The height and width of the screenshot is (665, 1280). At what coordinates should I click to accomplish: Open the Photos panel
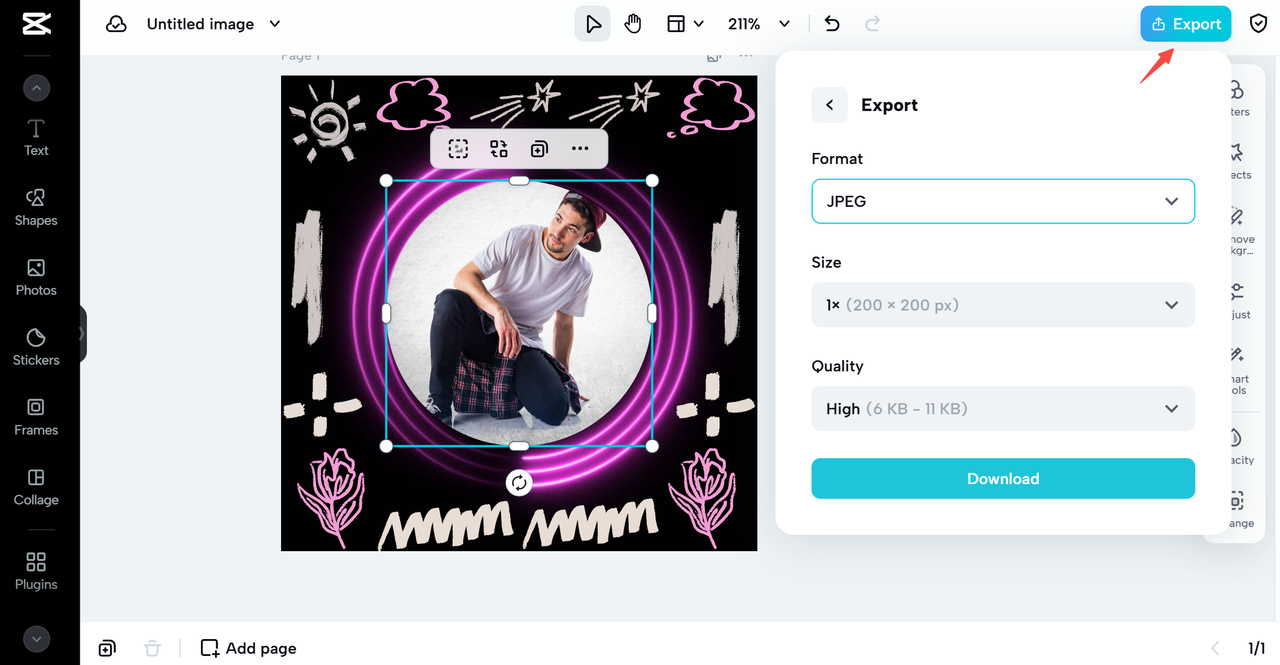click(36, 277)
